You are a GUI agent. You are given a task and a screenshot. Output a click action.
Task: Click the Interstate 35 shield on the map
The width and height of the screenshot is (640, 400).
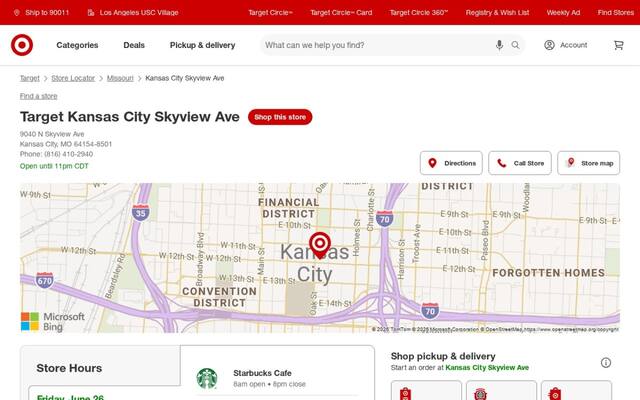tap(140, 213)
